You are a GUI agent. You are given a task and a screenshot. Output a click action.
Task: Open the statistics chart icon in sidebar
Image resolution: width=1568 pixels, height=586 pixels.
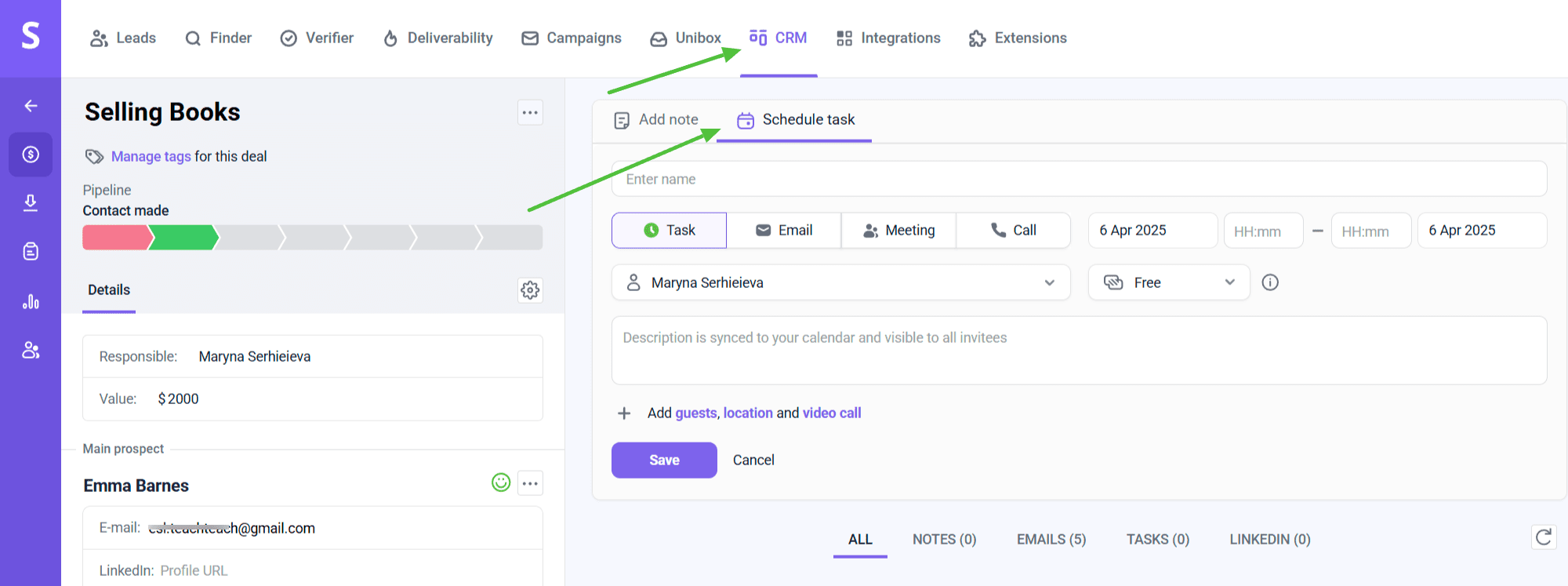(x=31, y=302)
